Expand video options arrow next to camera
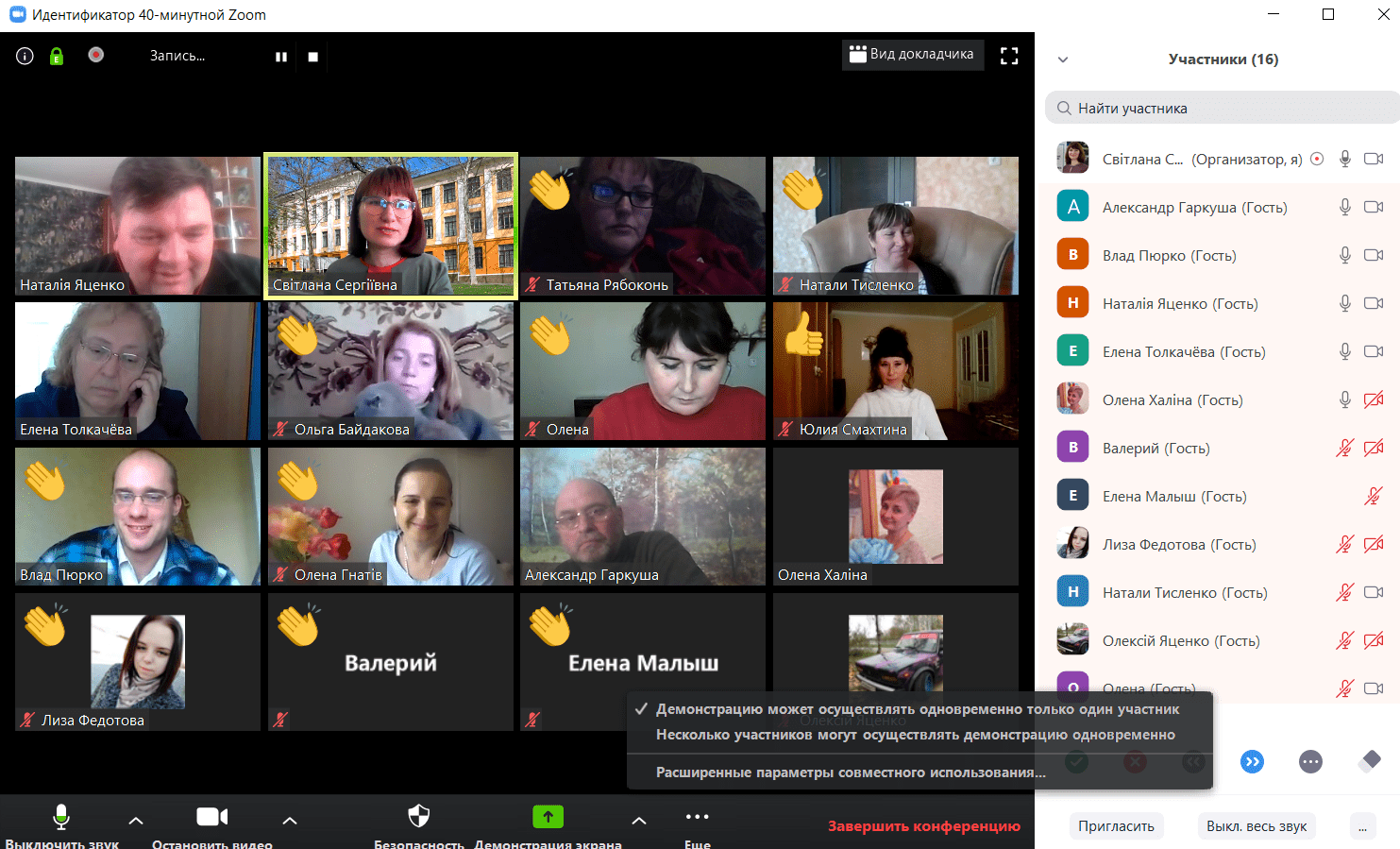 (x=290, y=821)
